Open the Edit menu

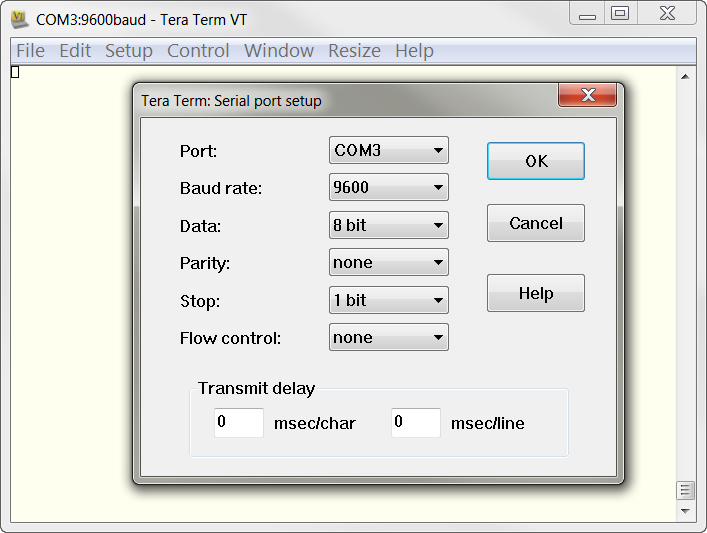75,51
